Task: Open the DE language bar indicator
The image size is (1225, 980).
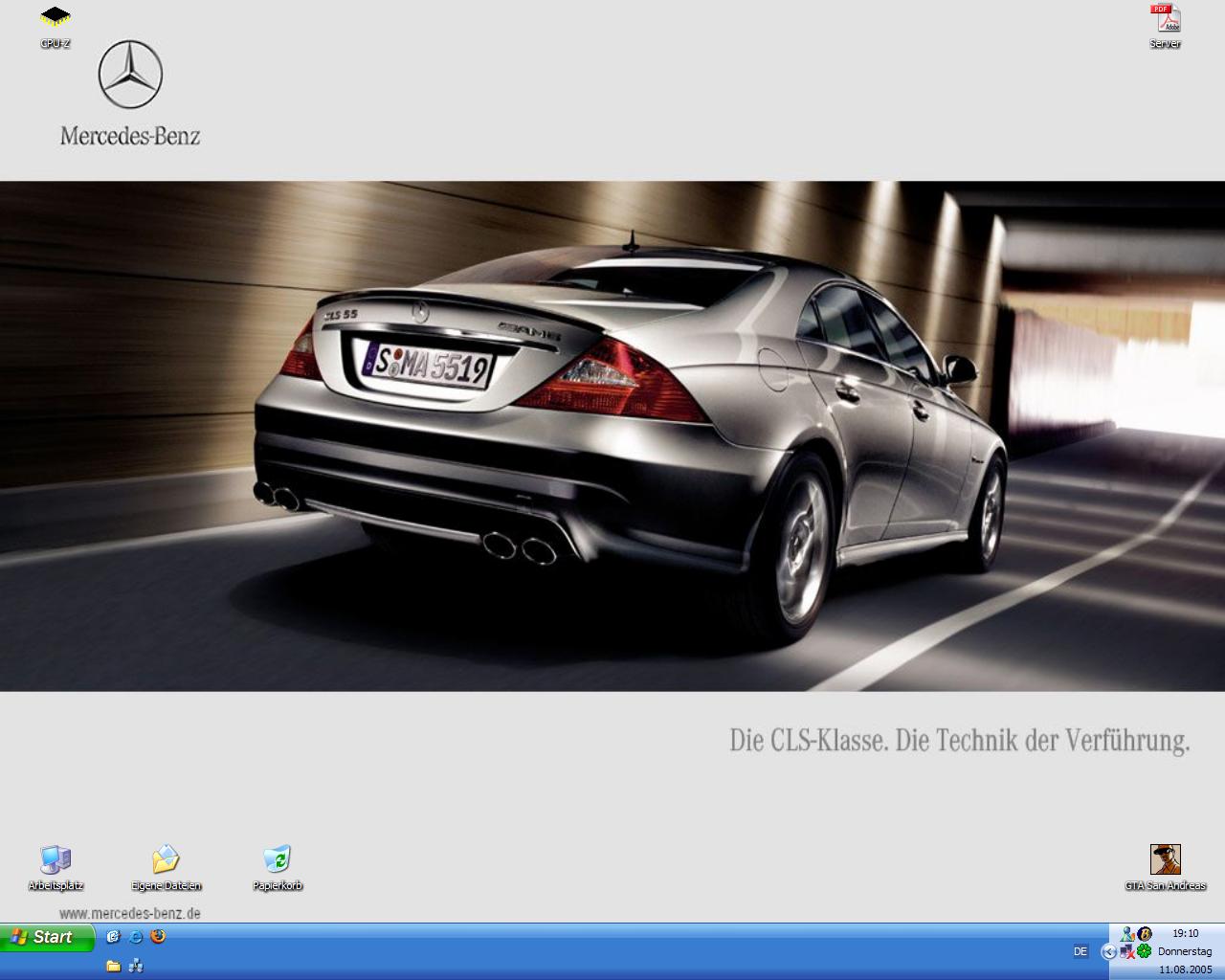Action: pyautogui.click(x=1080, y=951)
